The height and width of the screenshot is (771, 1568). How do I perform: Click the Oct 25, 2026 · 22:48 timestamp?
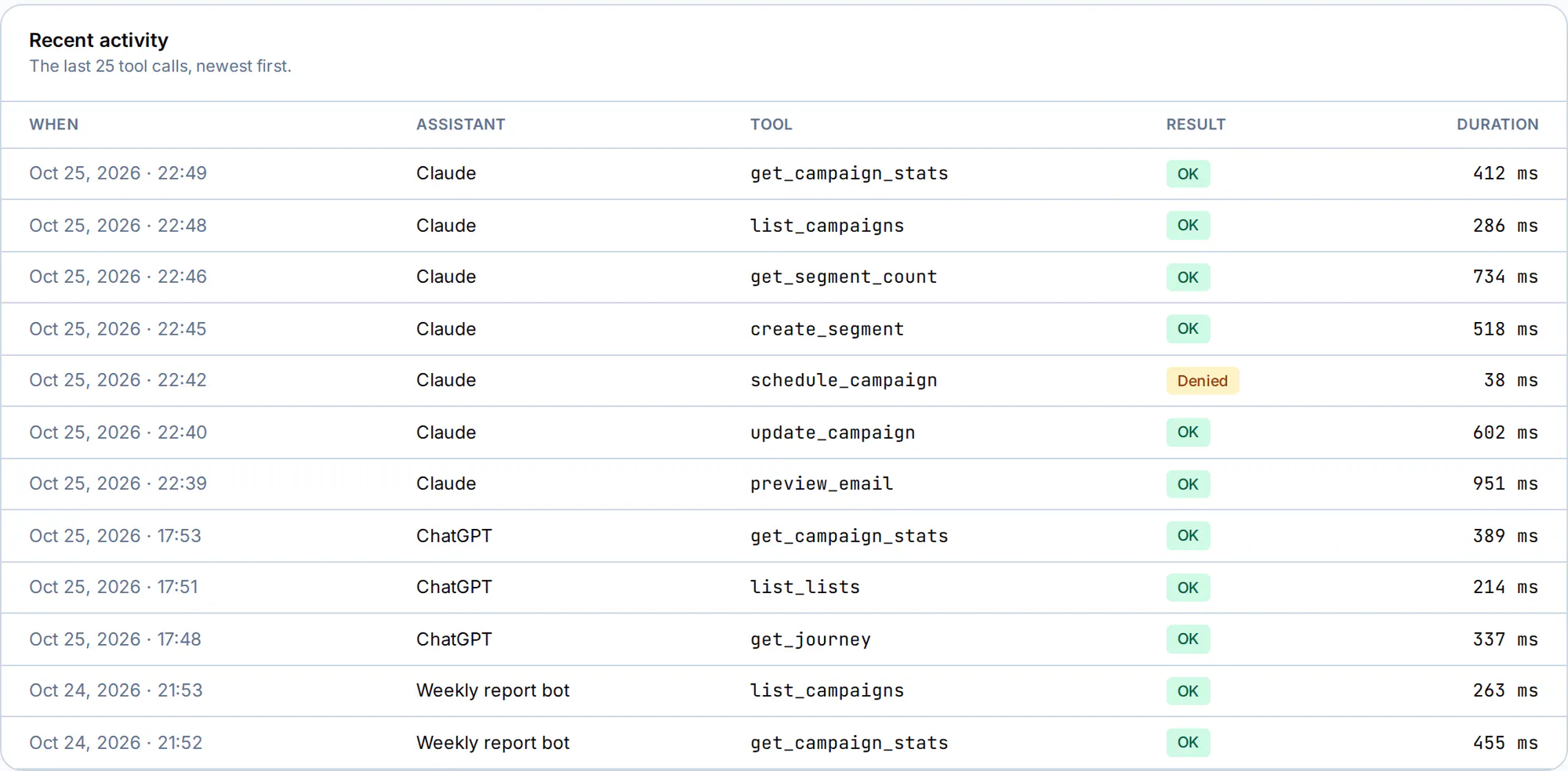[x=118, y=226]
